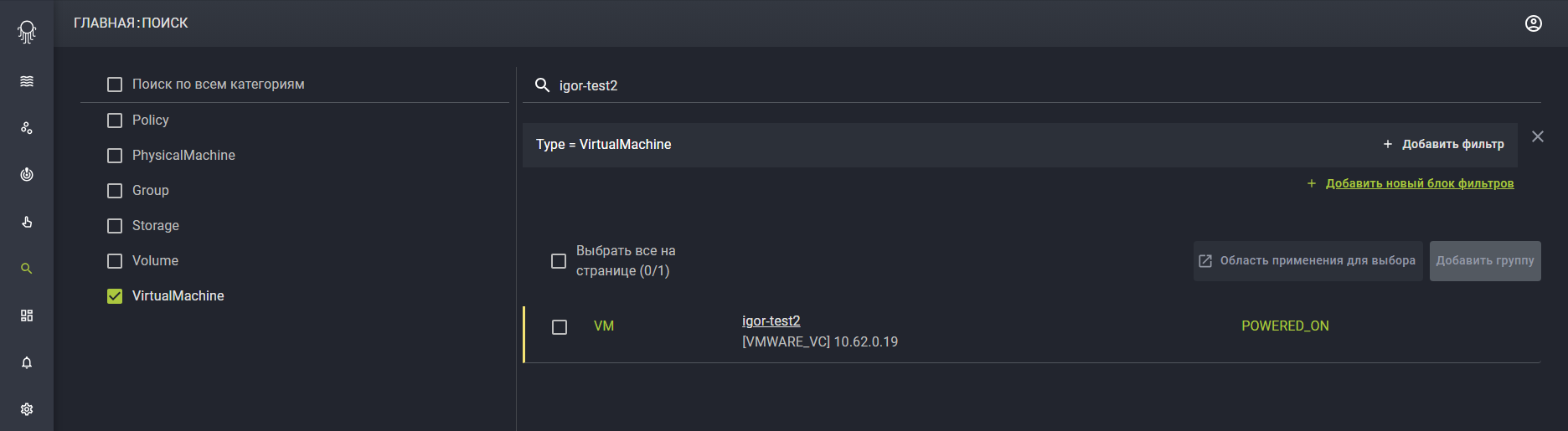This screenshot has width=1568, height=431.
Task: Check 'Поиск по всем категориям' checkbox
Action: pos(115,85)
